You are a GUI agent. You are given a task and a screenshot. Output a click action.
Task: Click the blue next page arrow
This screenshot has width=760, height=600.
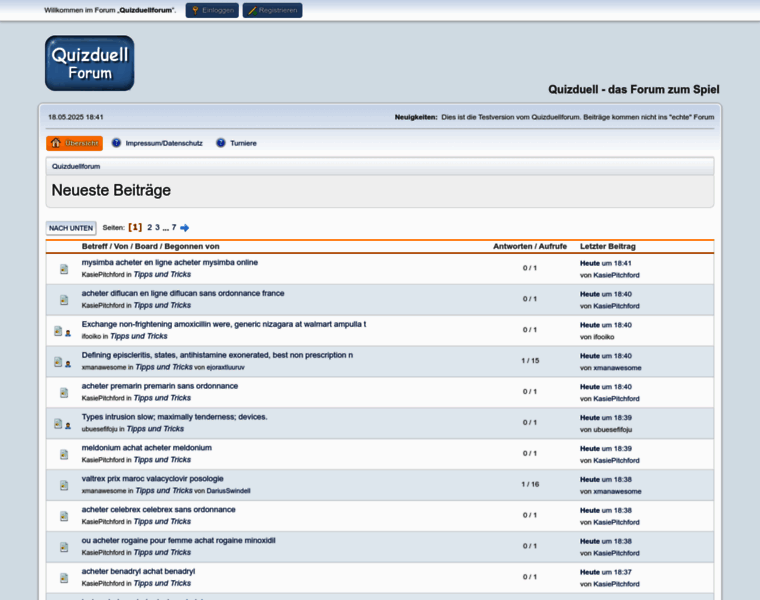(x=185, y=228)
